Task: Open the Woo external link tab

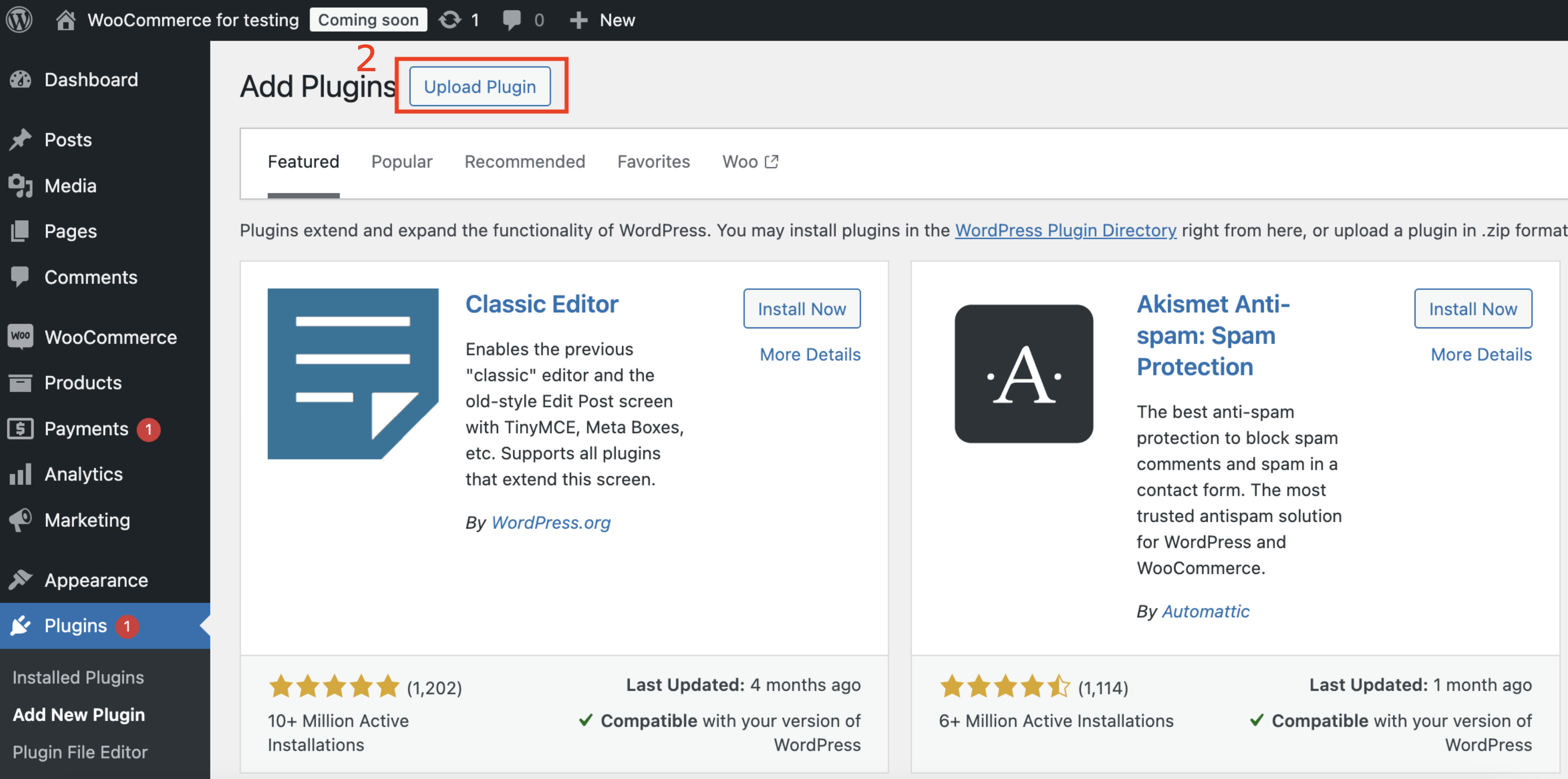Action: [750, 162]
